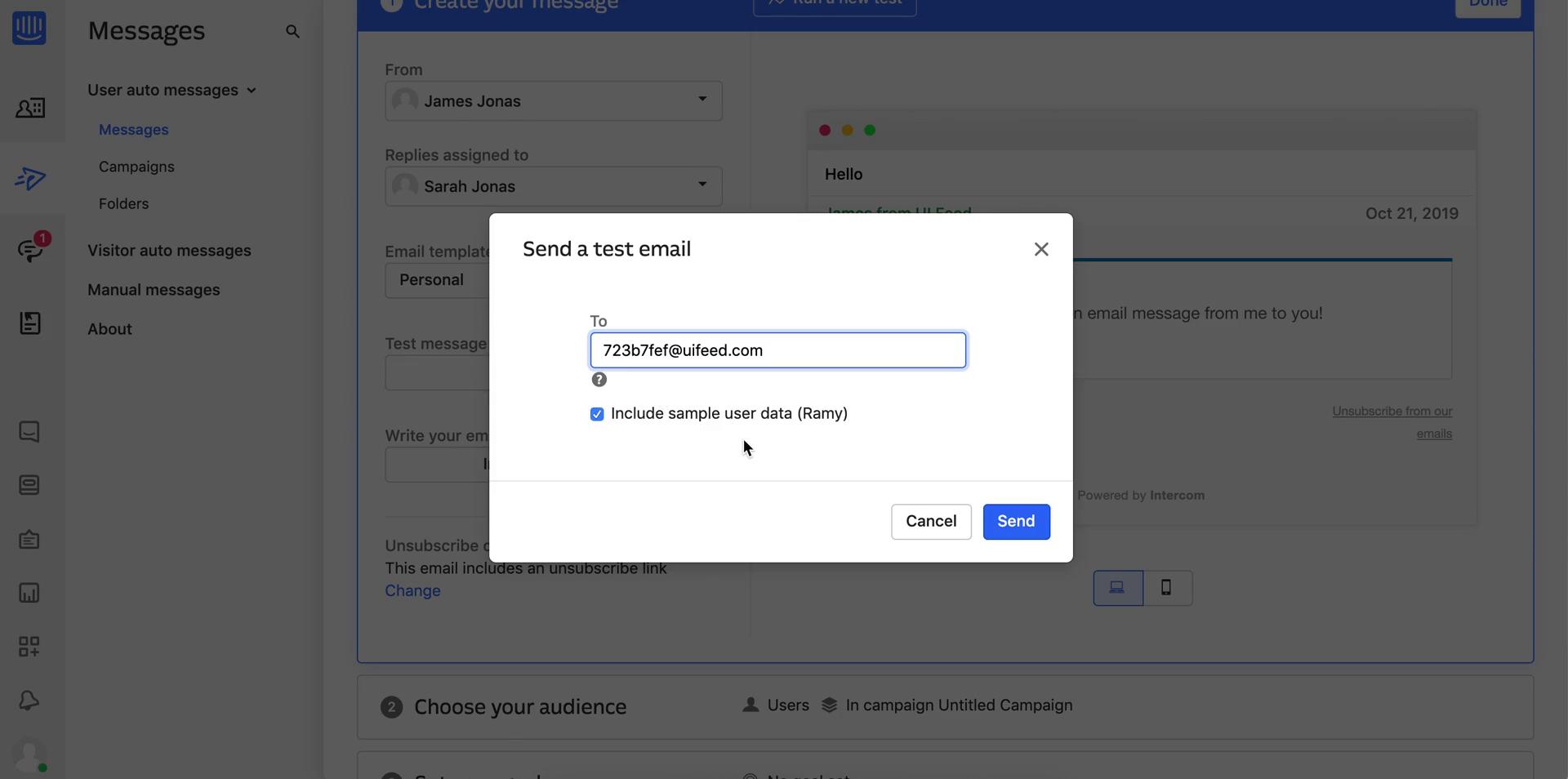
Task: Close the Send a test email dialog
Action: coord(1041,249)
